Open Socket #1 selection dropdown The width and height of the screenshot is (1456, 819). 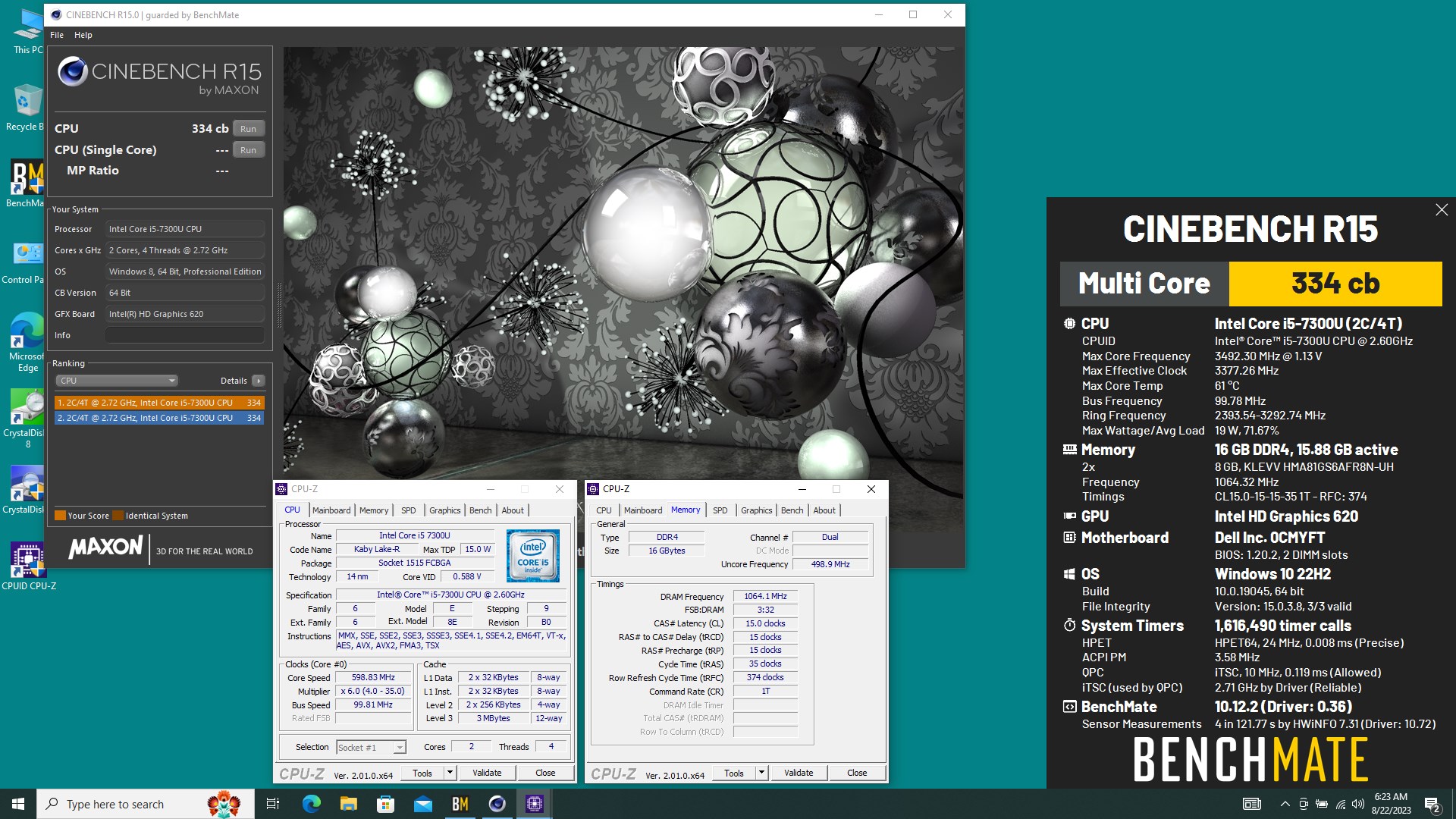click(372, 748)
